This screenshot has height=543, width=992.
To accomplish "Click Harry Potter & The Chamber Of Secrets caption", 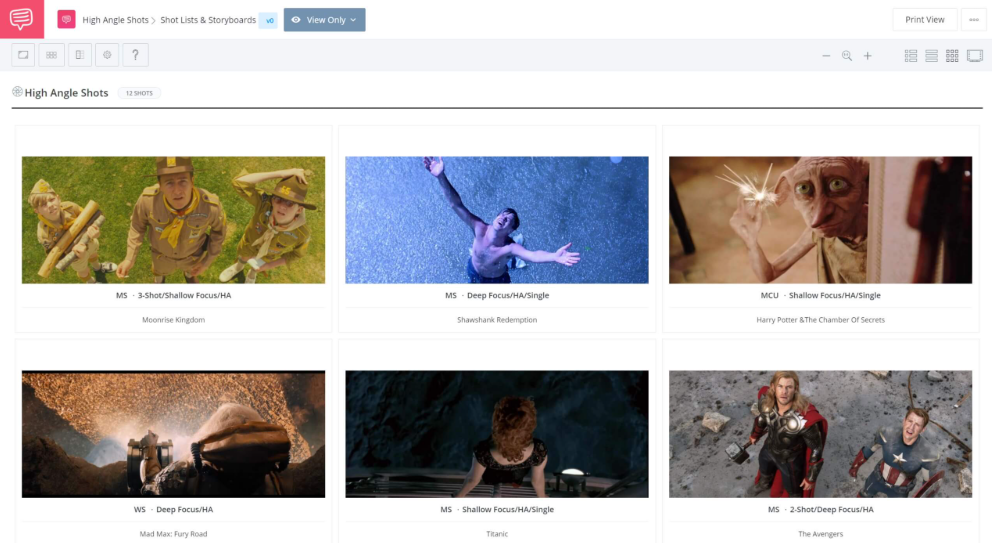I will point(821,320).
